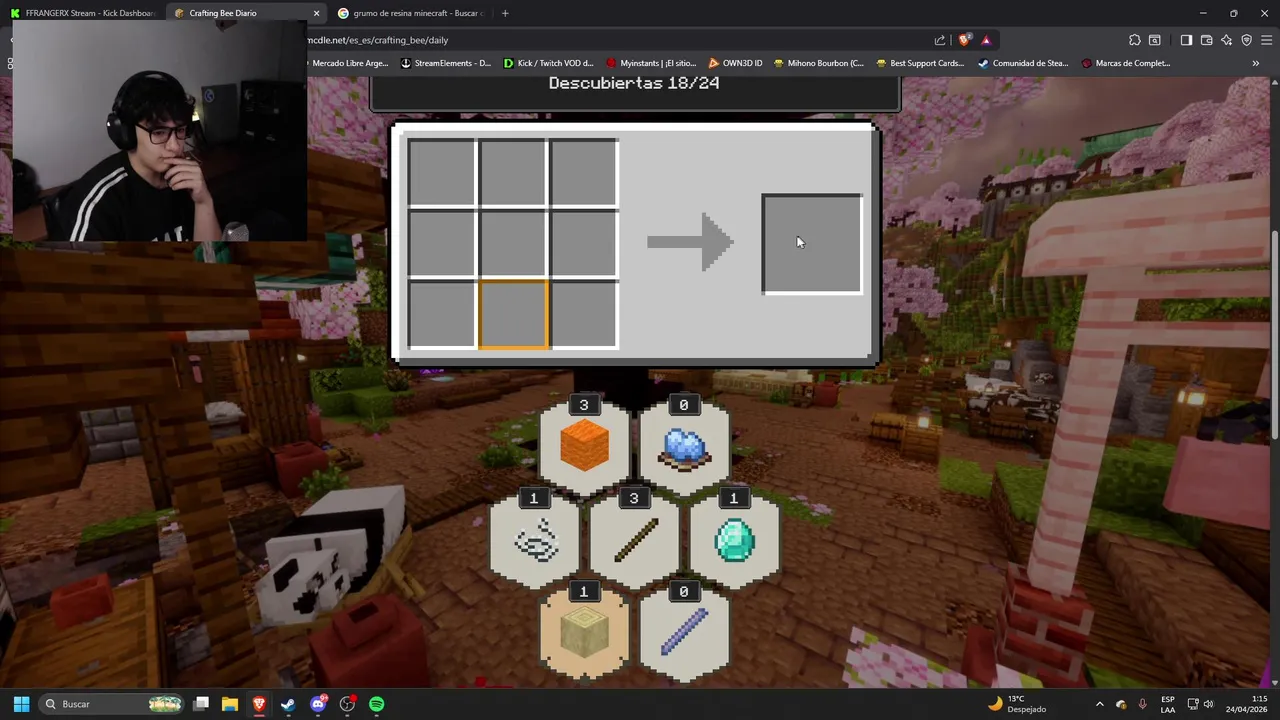This screenshot has width=1280, height=720.
Task: Open the Windows Start menu
Action: (21, 704)
